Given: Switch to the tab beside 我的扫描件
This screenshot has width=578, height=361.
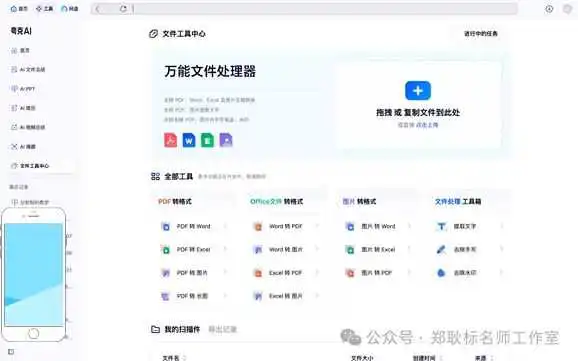Looking at the screenshot, I should [x=223, y=329].
